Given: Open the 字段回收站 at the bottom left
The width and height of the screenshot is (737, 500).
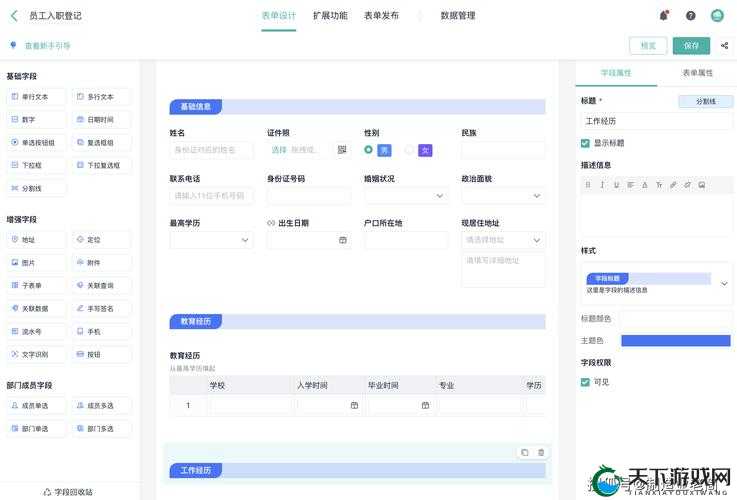Looking at the screenshot, I should coord(68,492).
